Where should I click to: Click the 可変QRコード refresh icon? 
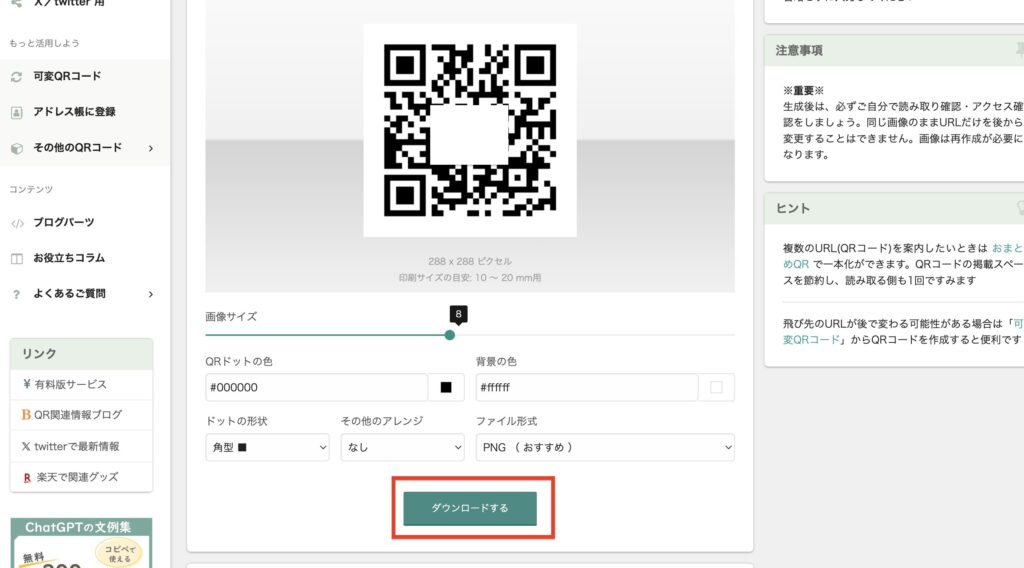(16, 77)
